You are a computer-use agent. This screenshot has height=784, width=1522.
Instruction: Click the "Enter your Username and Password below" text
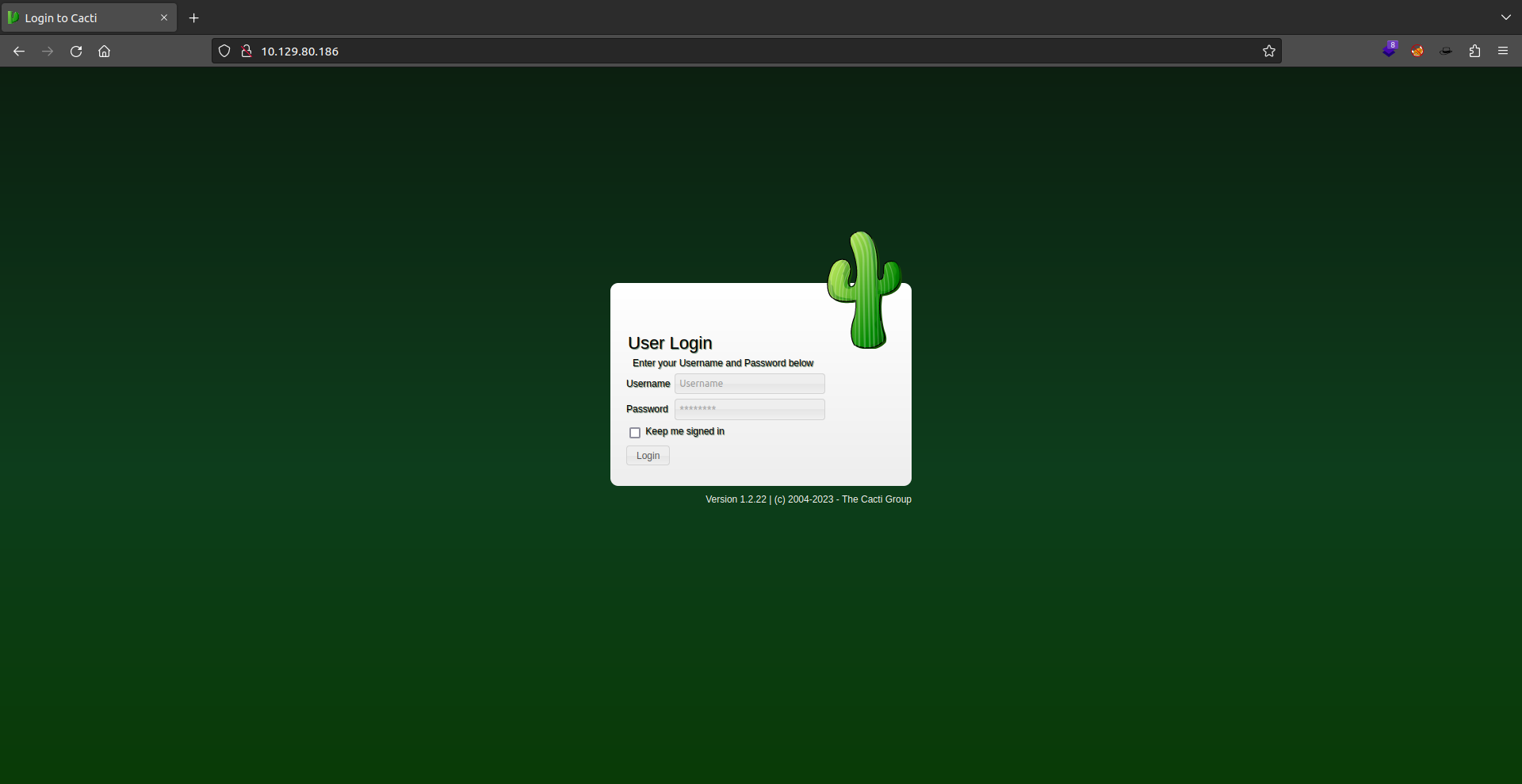coord(723,363)
